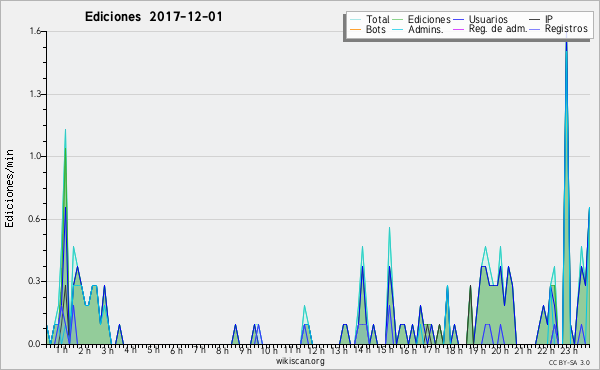Click the orange Bots line swatch
The height and width of the screenshot is (370, 600).
pyautogui.click(x=355, y=29)
